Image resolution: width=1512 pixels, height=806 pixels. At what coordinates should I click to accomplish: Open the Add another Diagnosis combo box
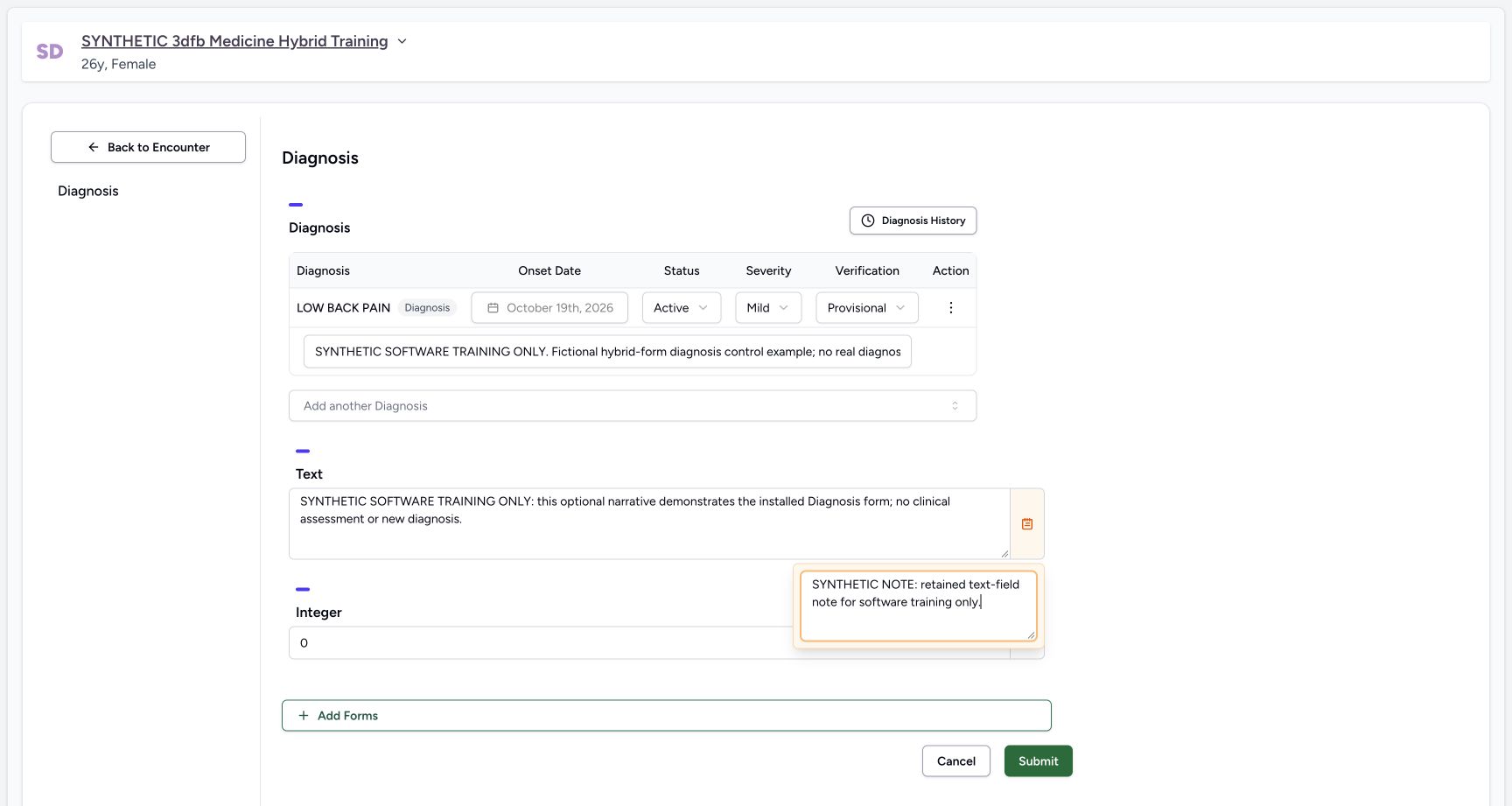click(633, 406)
